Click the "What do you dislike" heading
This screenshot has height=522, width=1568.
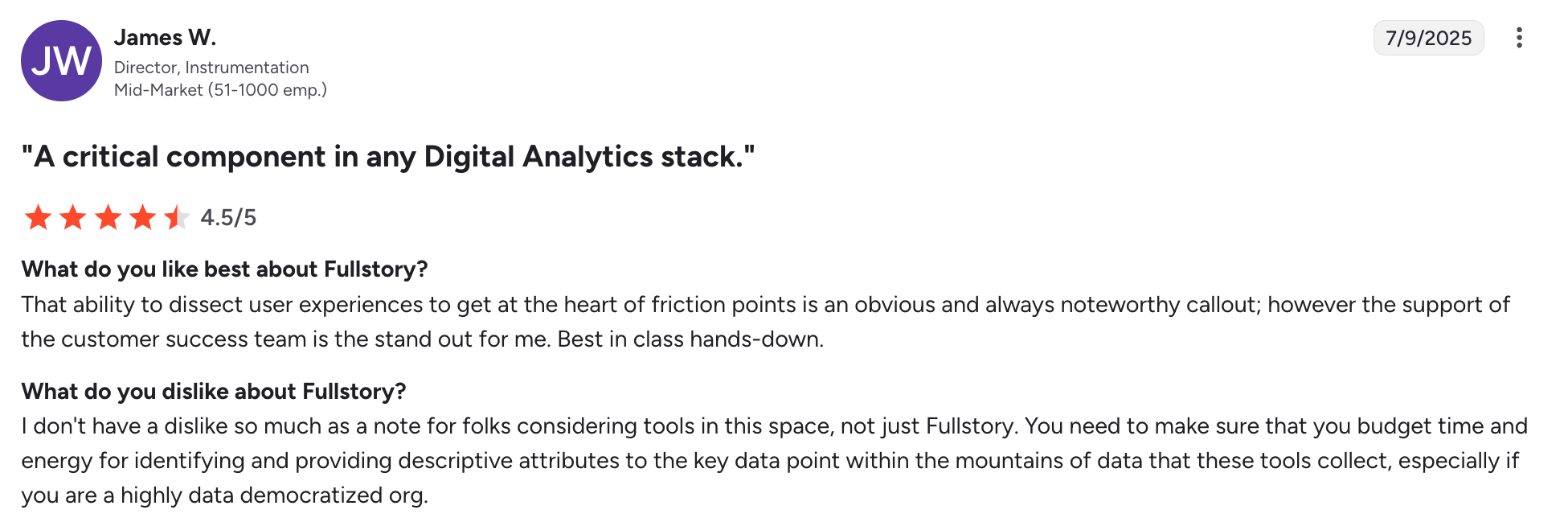(214, 391)
